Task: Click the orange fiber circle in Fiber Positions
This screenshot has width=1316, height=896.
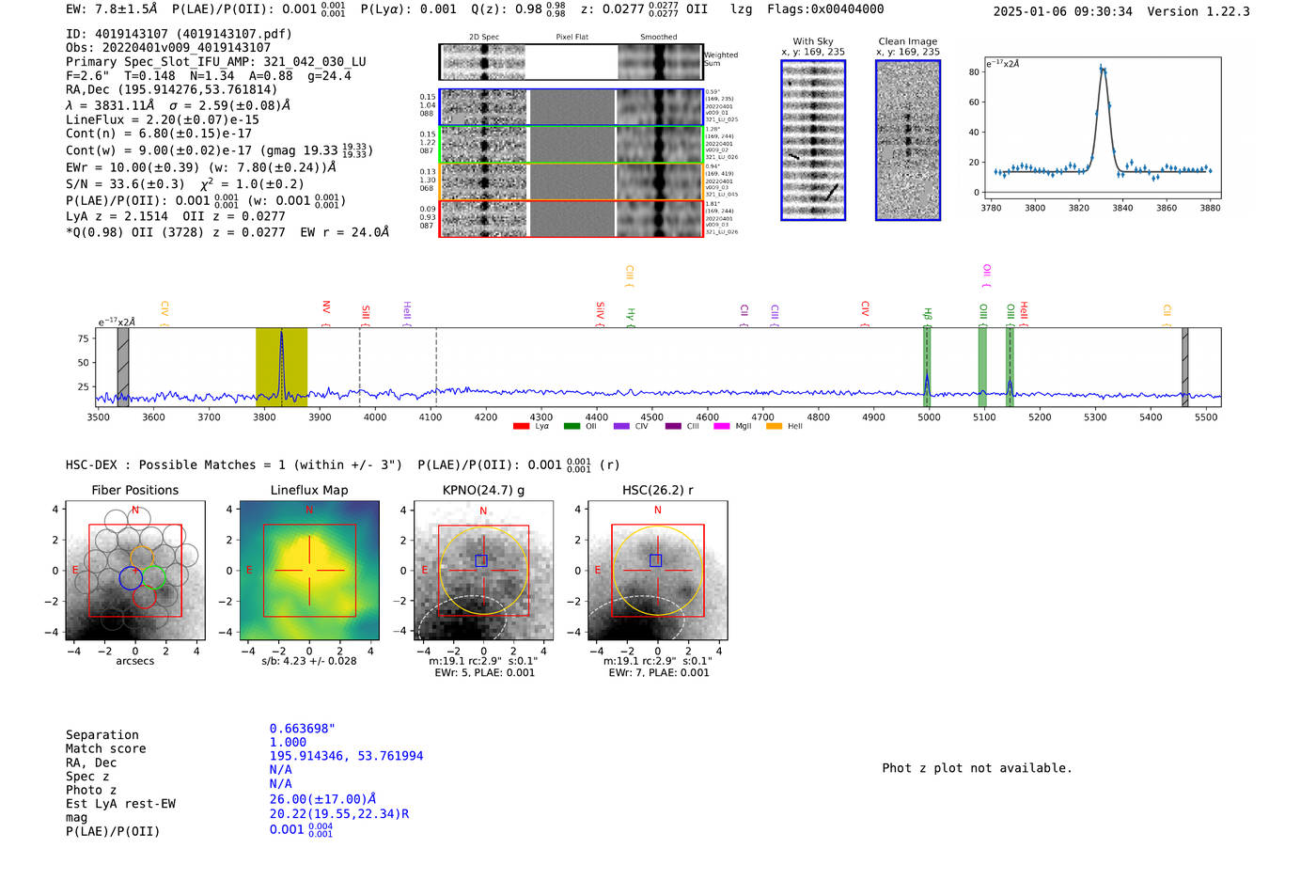Action: (x=141, y=557)
